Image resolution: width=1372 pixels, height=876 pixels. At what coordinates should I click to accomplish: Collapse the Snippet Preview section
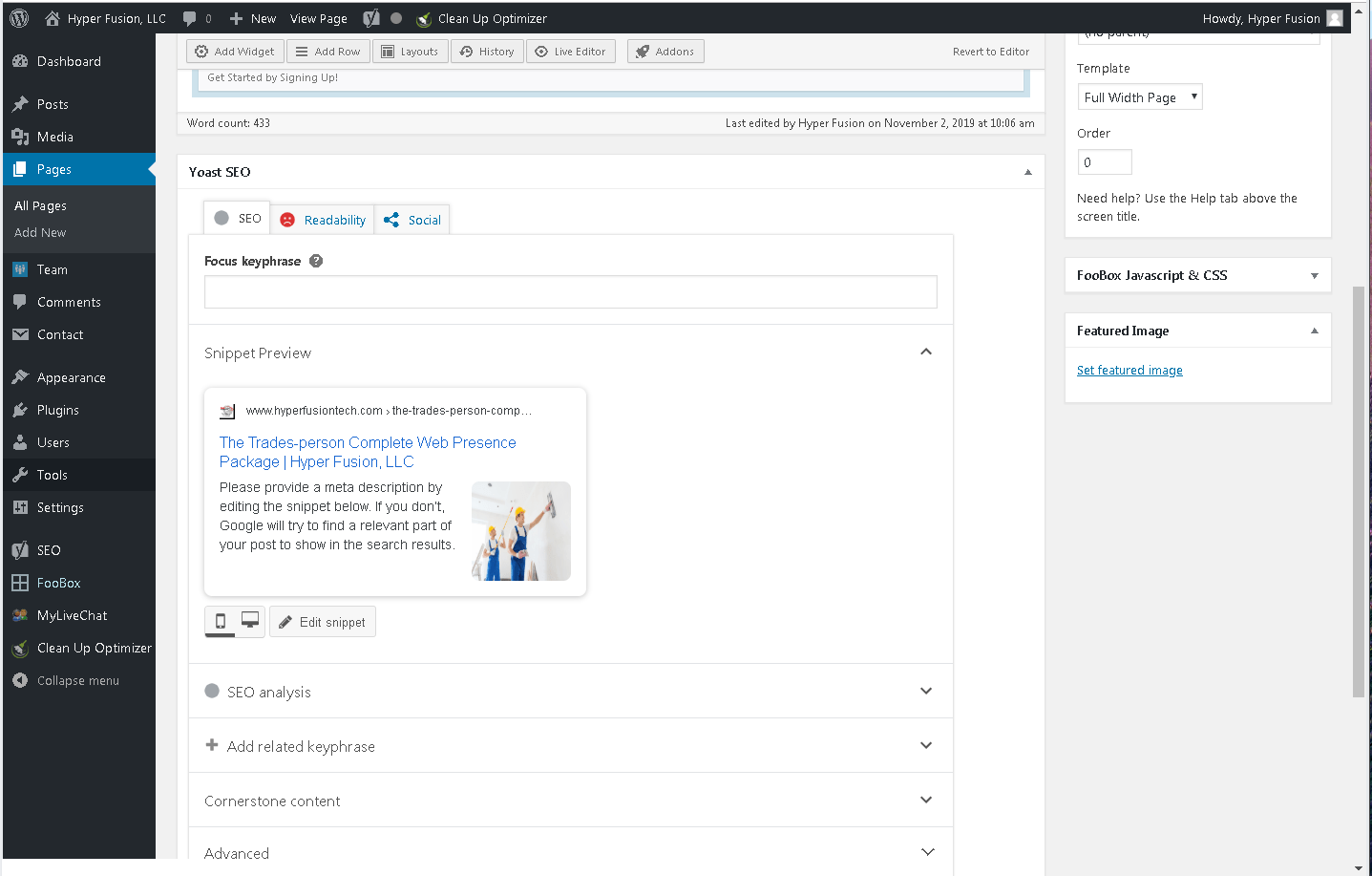[925, 352]
